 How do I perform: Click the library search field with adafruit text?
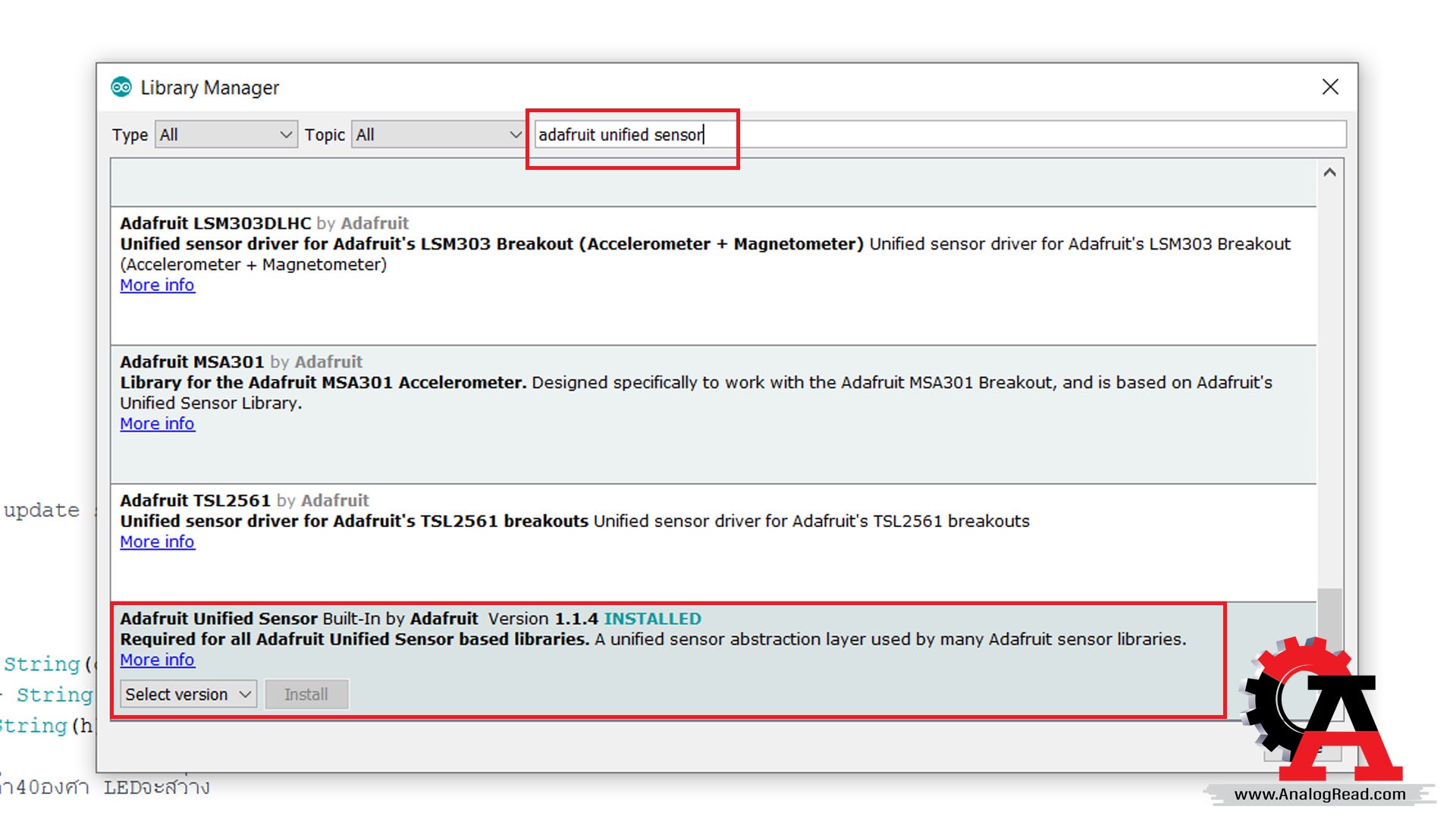pyautogui.click(x=940, y=135)
